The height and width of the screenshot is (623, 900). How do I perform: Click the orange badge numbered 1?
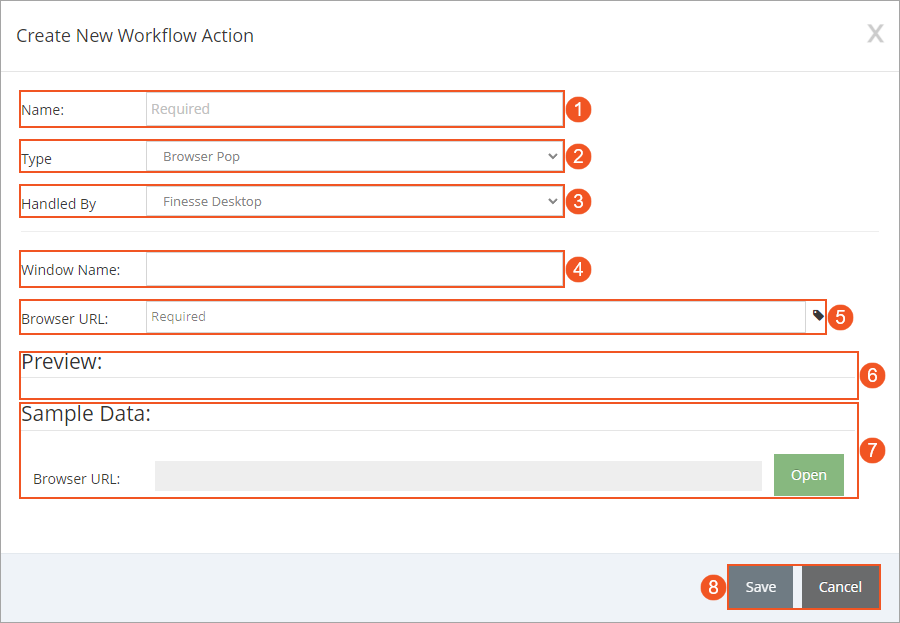coord(578,109)
